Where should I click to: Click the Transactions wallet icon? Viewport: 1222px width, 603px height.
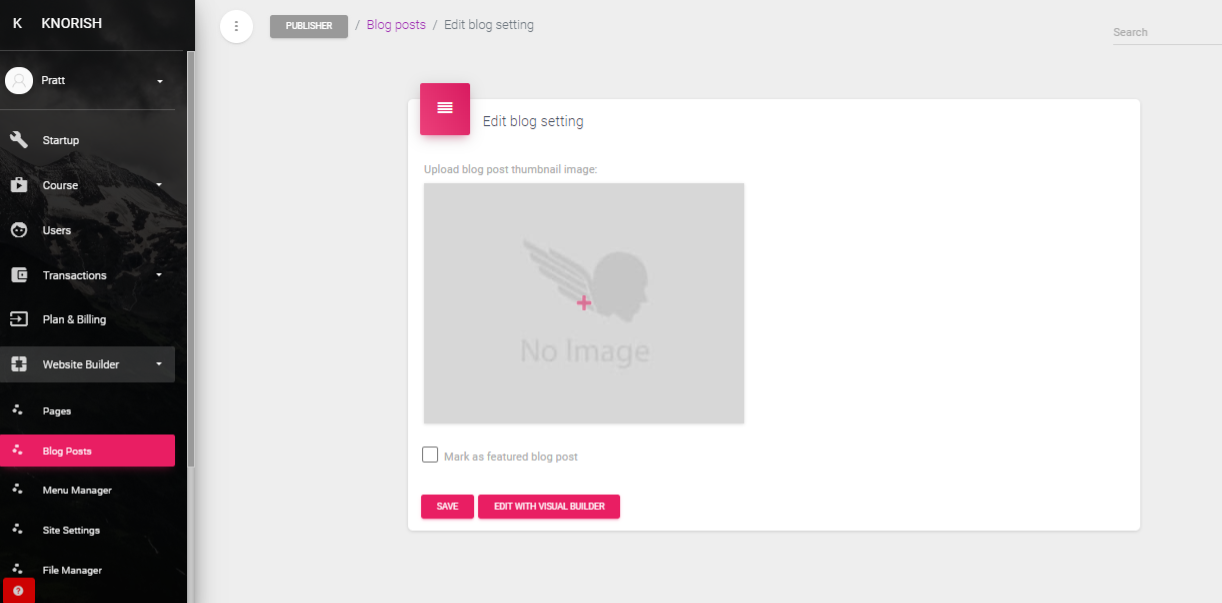click(18, 275)
